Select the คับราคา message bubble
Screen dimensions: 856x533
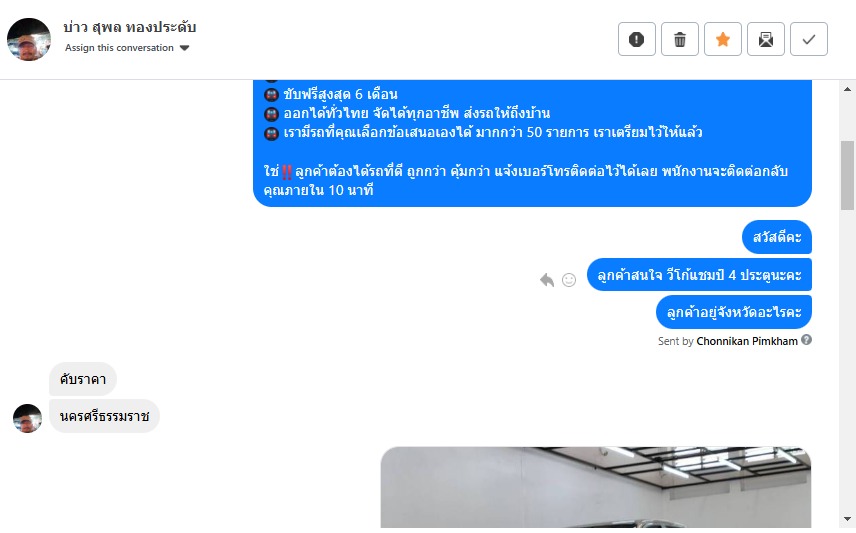pyautogui.click(x=83, y=379)
